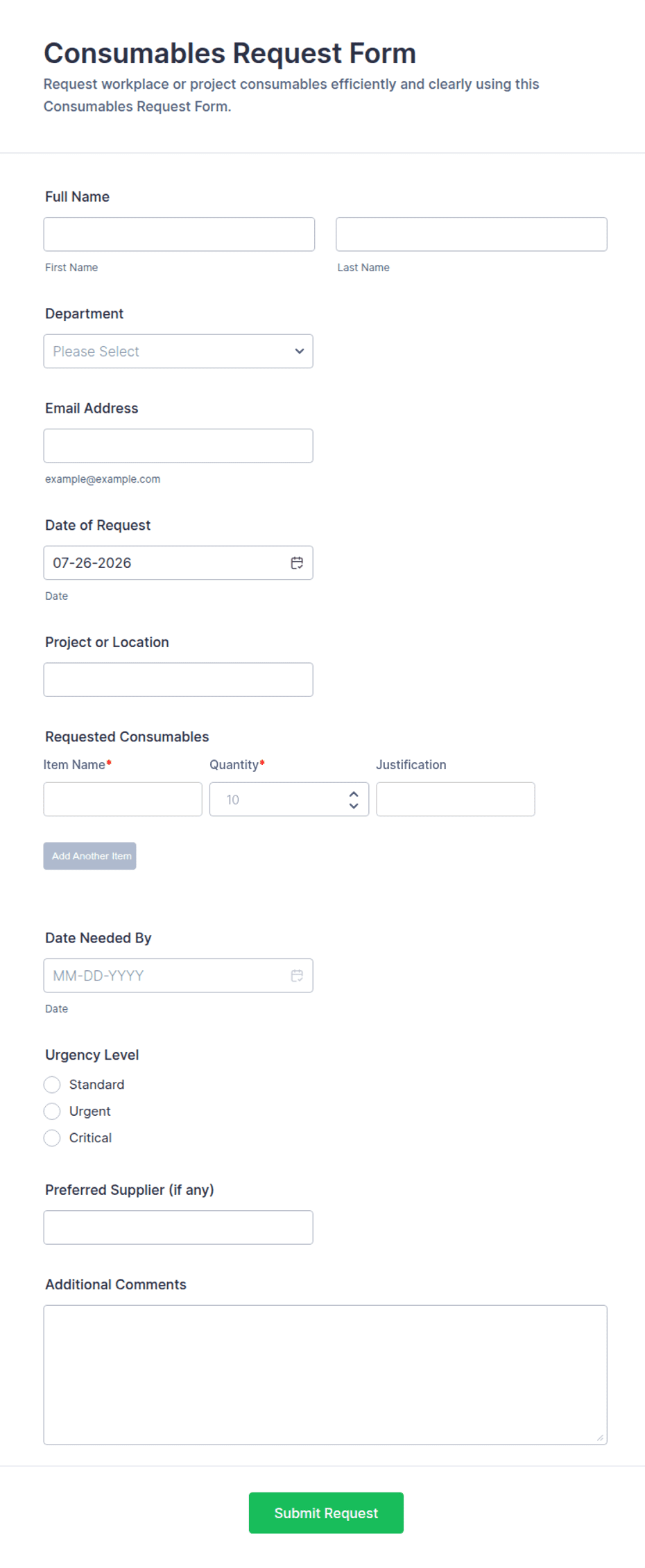The height and width of the screenshot is (1568, 645).
Task: Click the Justification text box
Action: [x=455, y=799]
